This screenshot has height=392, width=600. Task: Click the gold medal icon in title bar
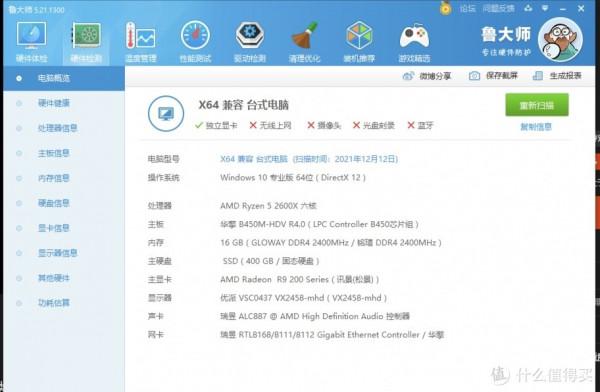445,8
